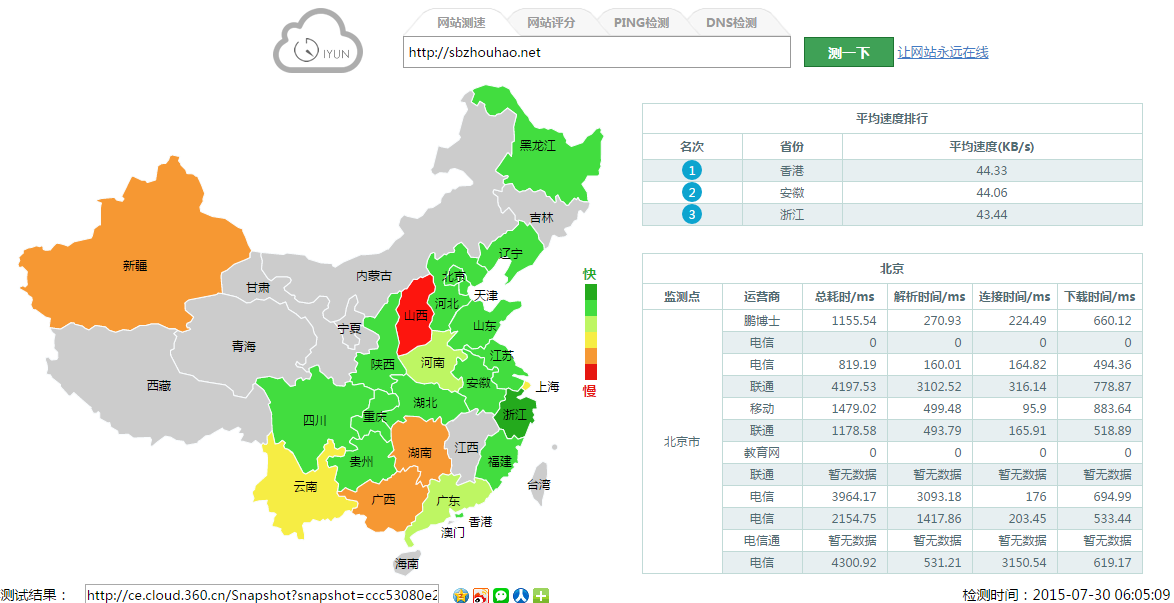The image size is (1174, 603).
Task: Click rank badge 1 beside 香港
Action: pyautogui.click(x=692, y=170)
